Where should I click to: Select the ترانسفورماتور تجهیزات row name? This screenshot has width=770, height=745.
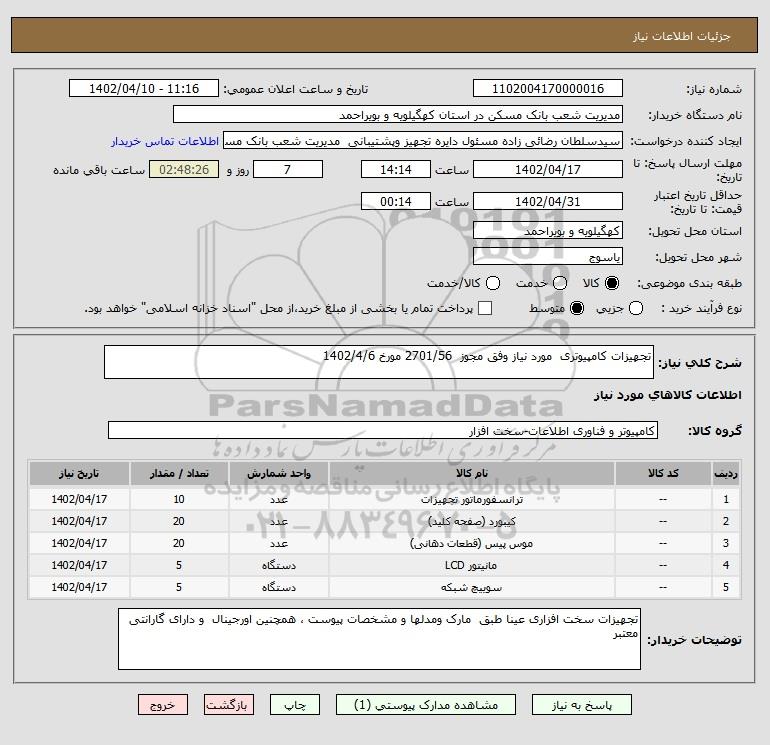pos(472,499)
